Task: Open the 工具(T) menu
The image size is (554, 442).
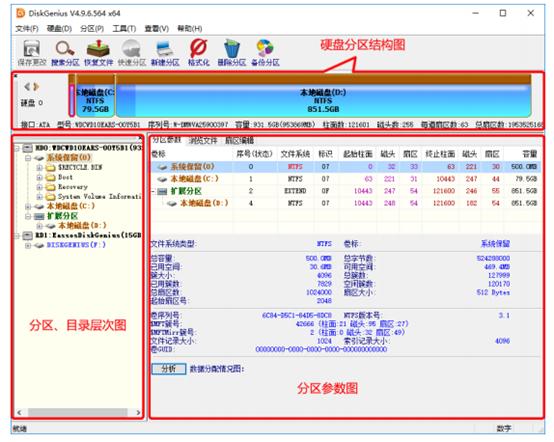Action: [124, 29]
